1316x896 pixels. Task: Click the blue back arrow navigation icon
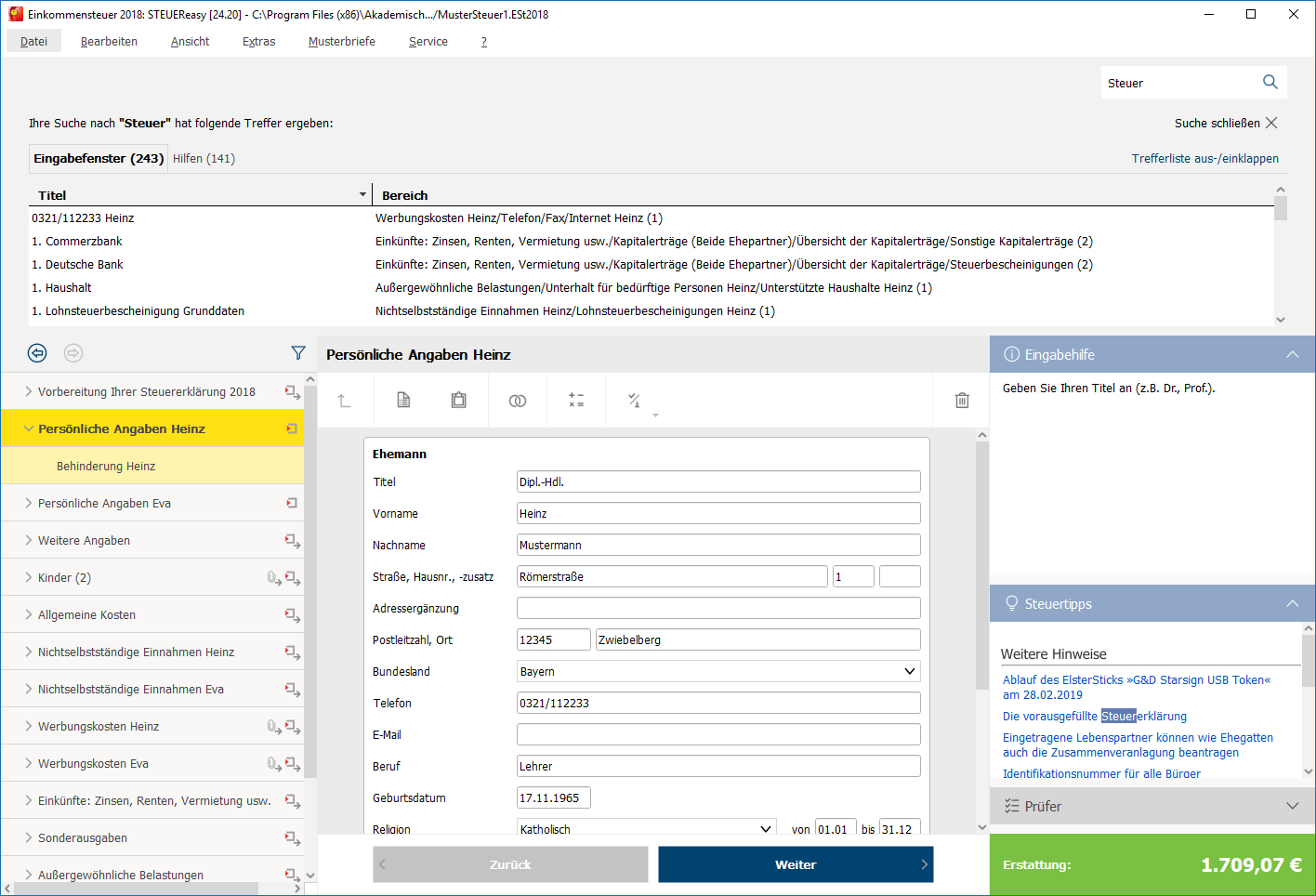(37, 353)
